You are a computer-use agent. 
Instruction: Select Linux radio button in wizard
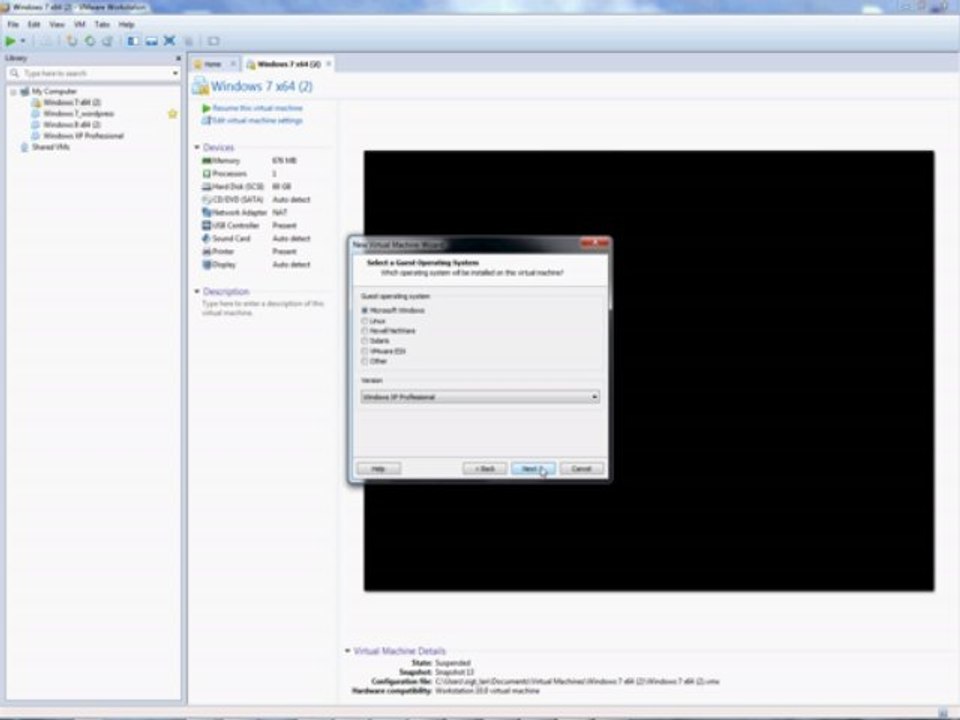[365, 321]
